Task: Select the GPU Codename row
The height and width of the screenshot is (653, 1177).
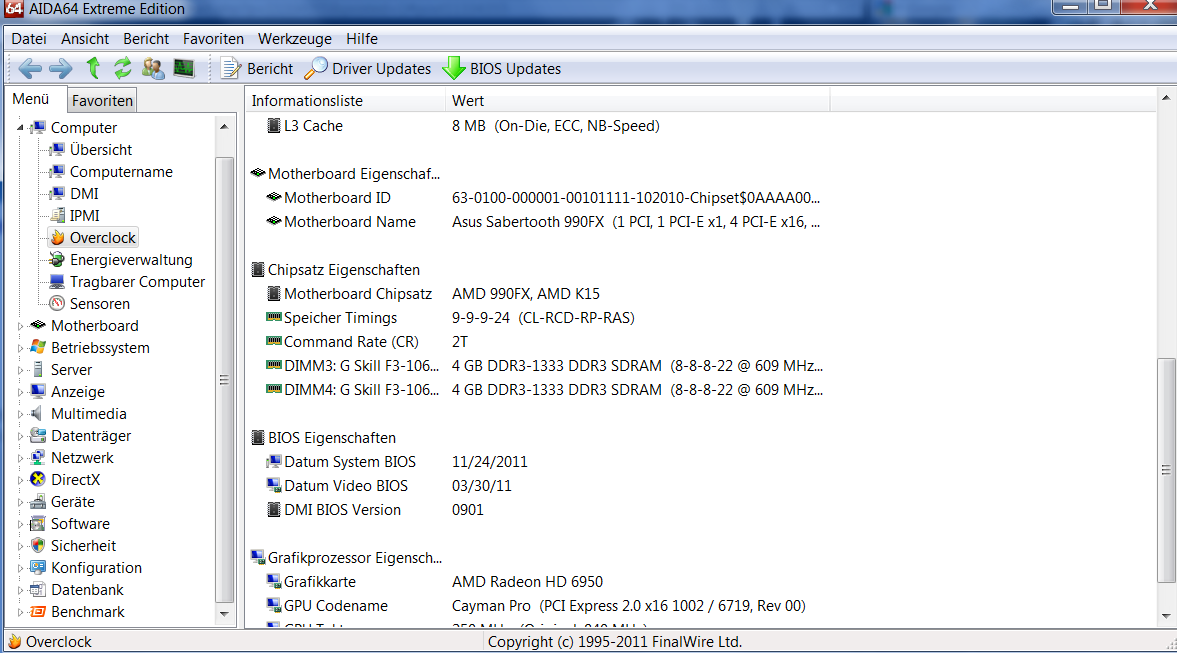Action: [x=536, y=606]
